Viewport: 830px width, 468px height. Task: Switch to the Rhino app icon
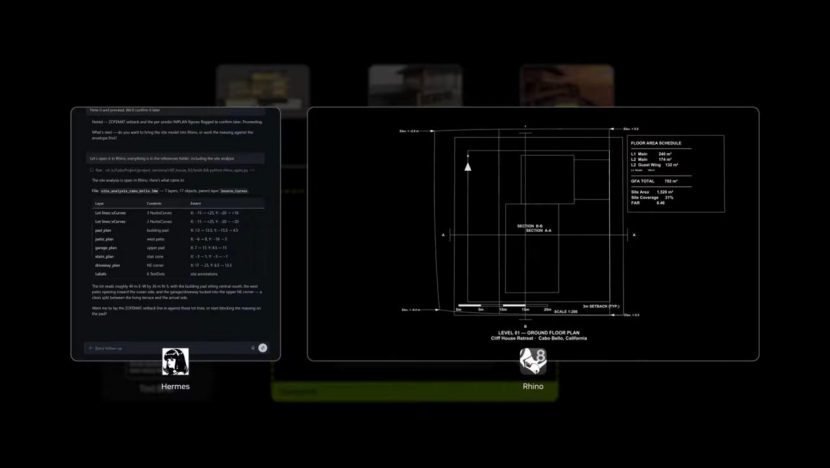click(533, 362)
